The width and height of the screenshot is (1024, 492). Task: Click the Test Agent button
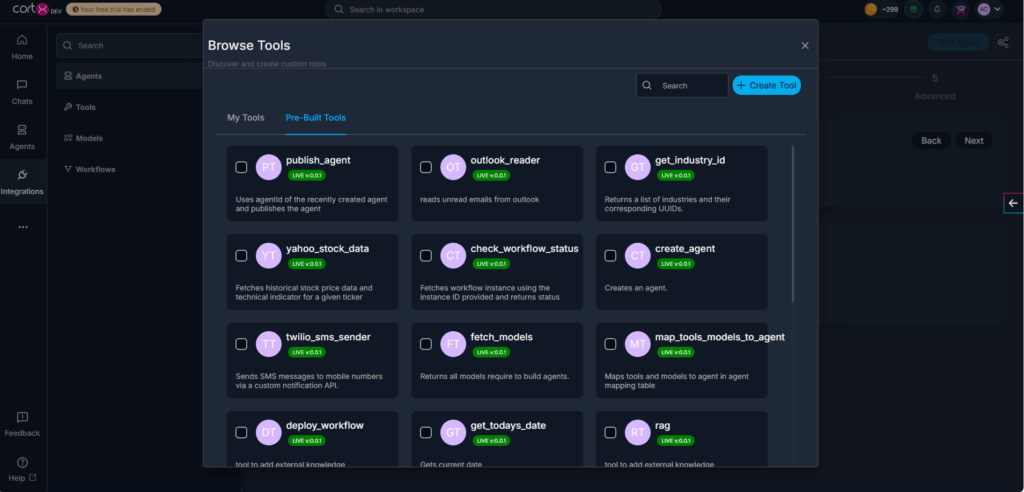click(x=958, y=42)
